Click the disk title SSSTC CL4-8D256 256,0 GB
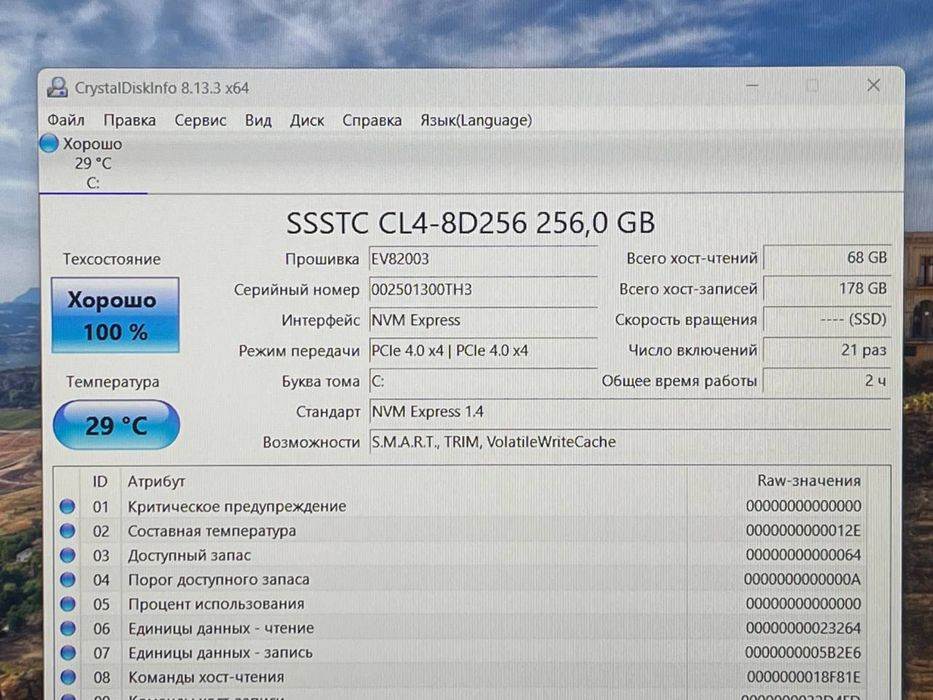The image size is (933, 700). pos(471,223)
